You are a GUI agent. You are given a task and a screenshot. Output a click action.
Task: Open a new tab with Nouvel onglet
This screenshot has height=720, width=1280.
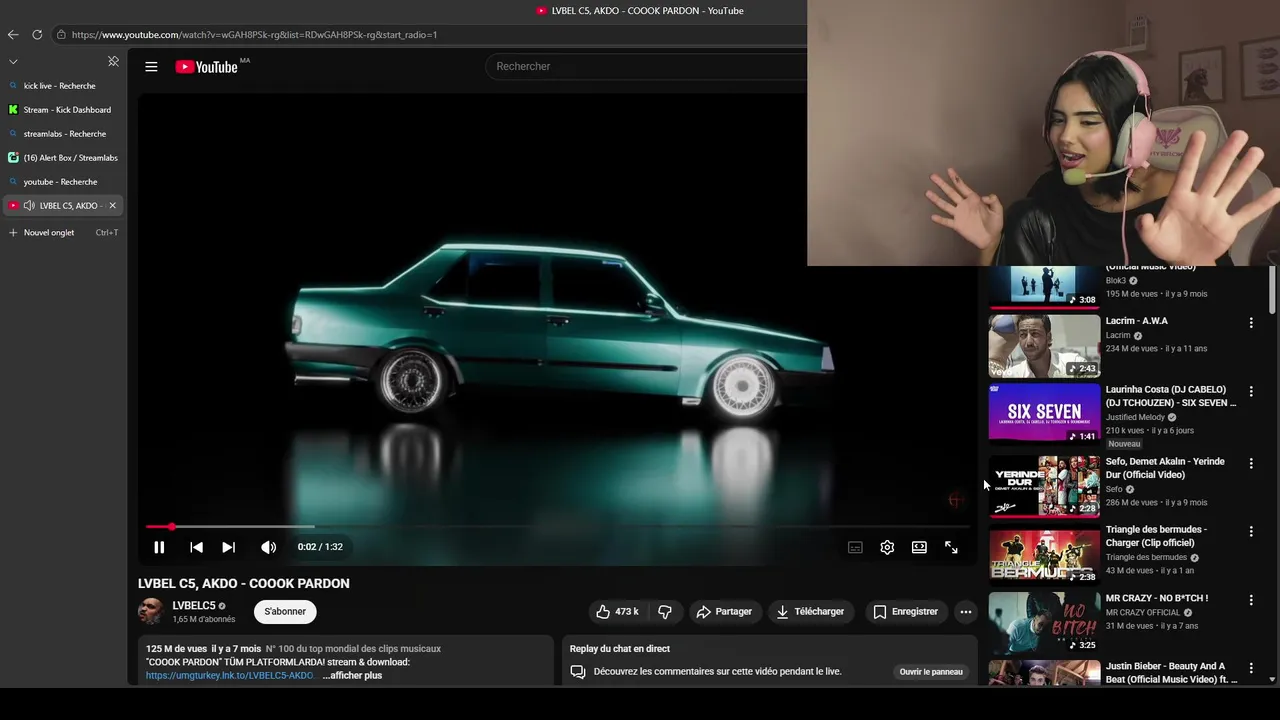click(63, 233)
